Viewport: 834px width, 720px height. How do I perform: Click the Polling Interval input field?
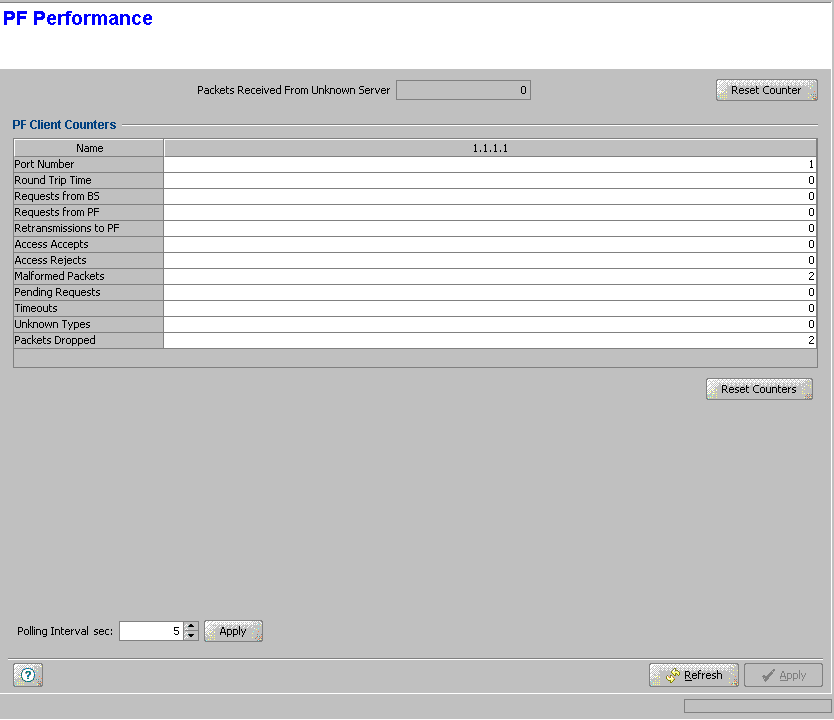point(151,631)
